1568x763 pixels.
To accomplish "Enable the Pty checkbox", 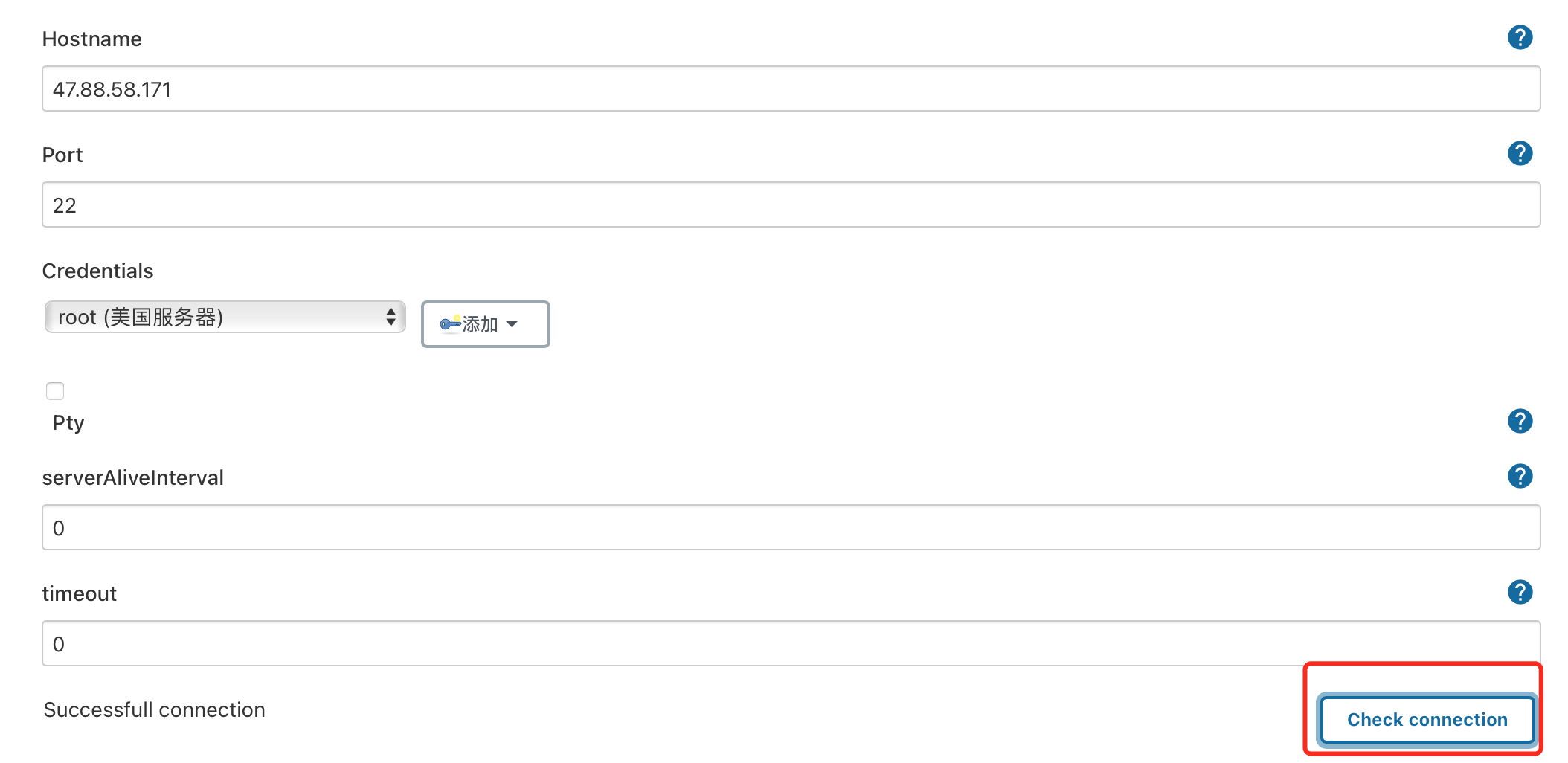I will pyautogui.click(x=55, y=391).
